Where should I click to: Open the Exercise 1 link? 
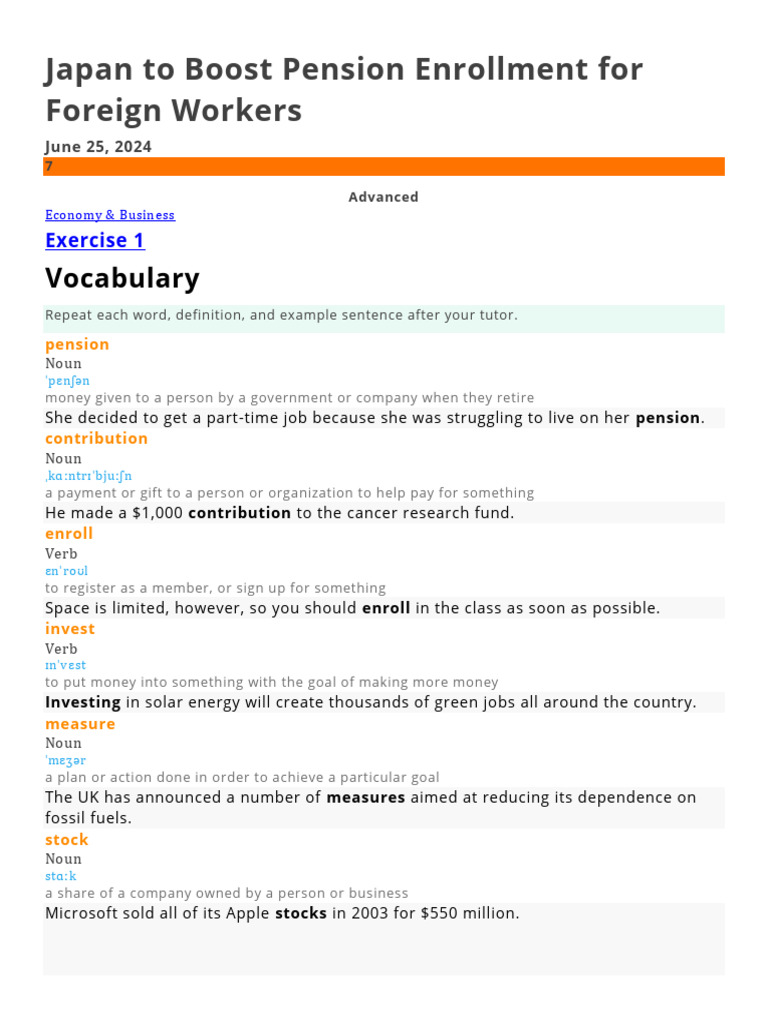(x=95, y=240)
